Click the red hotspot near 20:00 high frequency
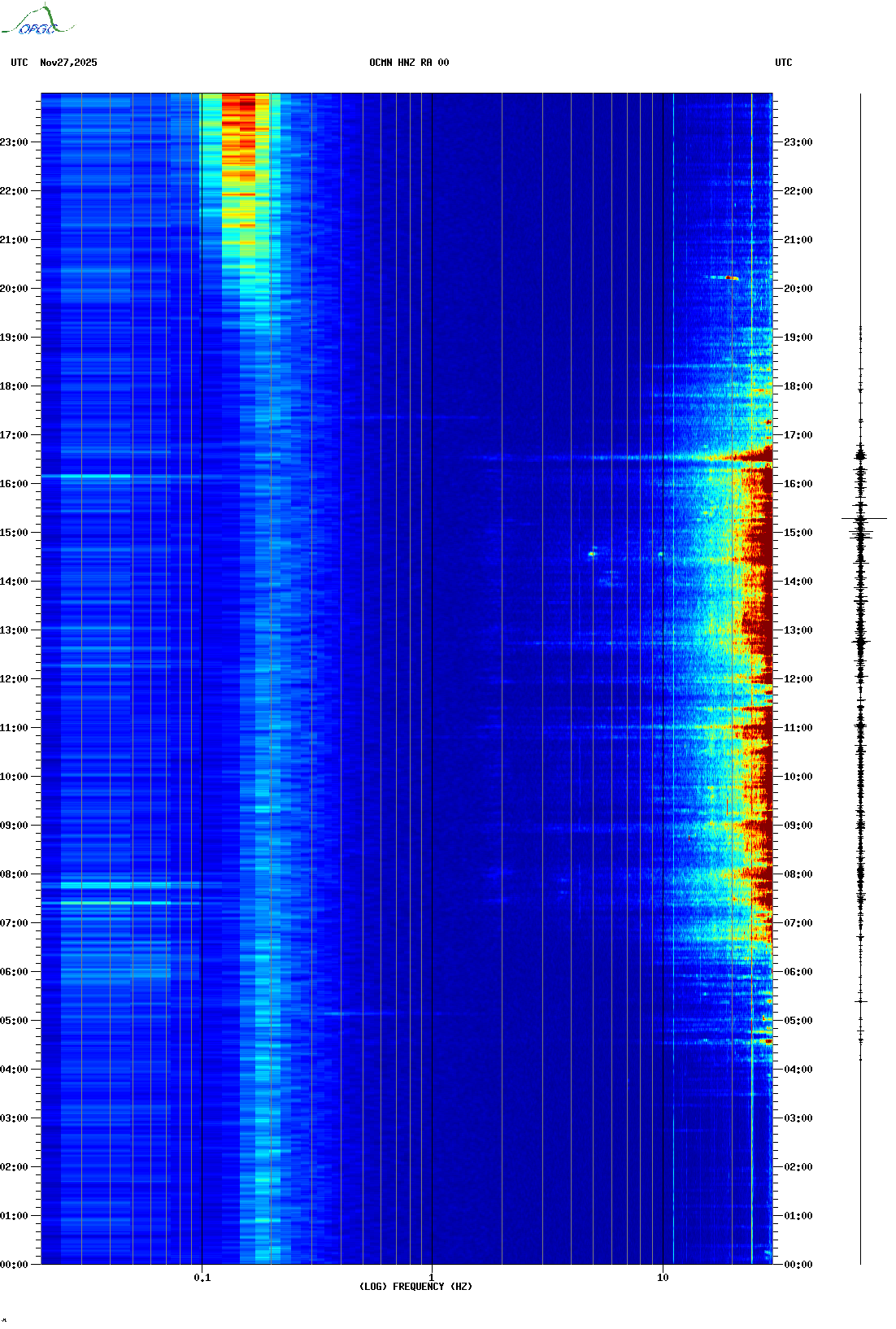Screen dimensions: 896x1329 [730, 278]
